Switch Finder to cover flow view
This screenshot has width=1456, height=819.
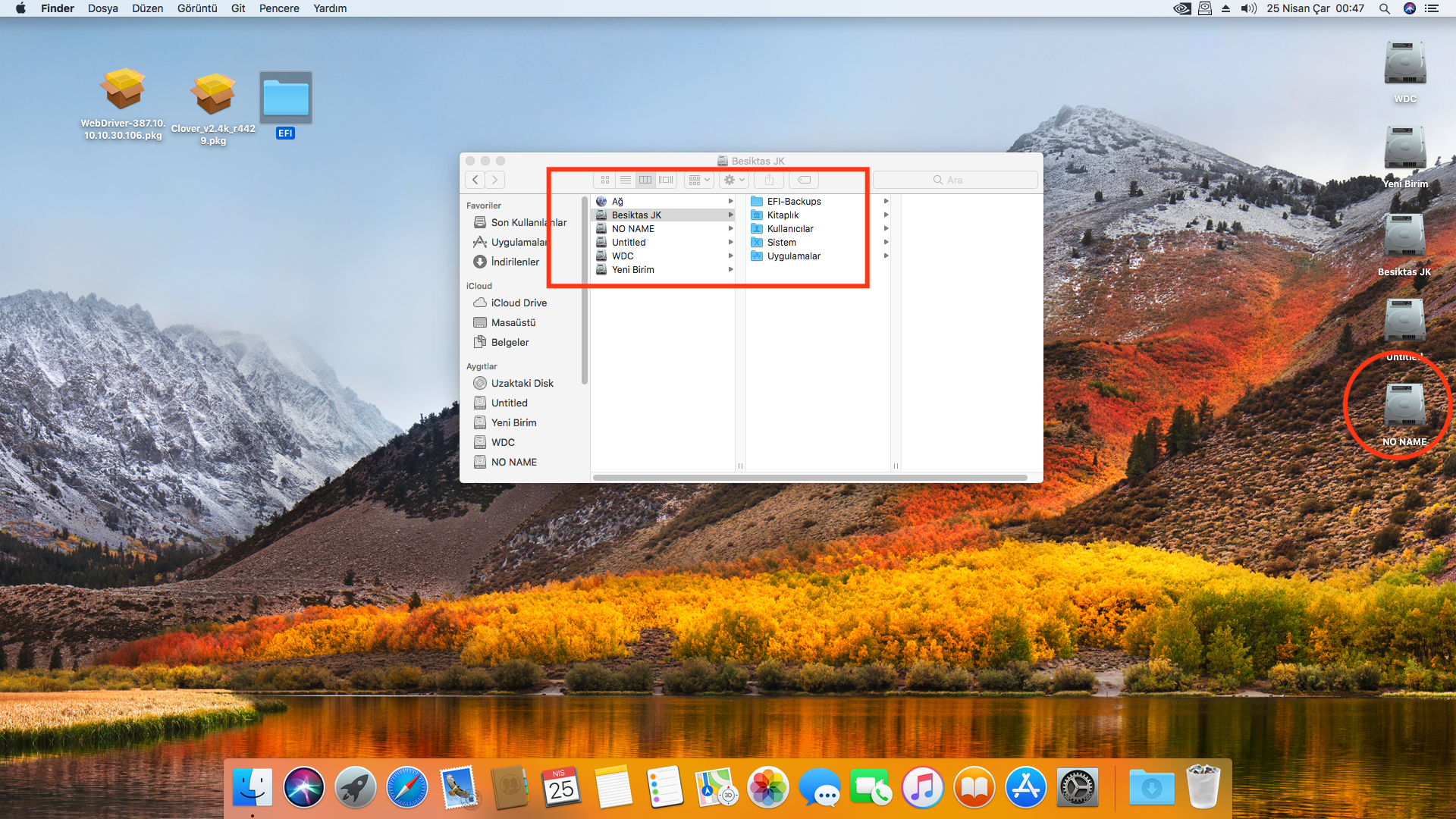point(666,180)
